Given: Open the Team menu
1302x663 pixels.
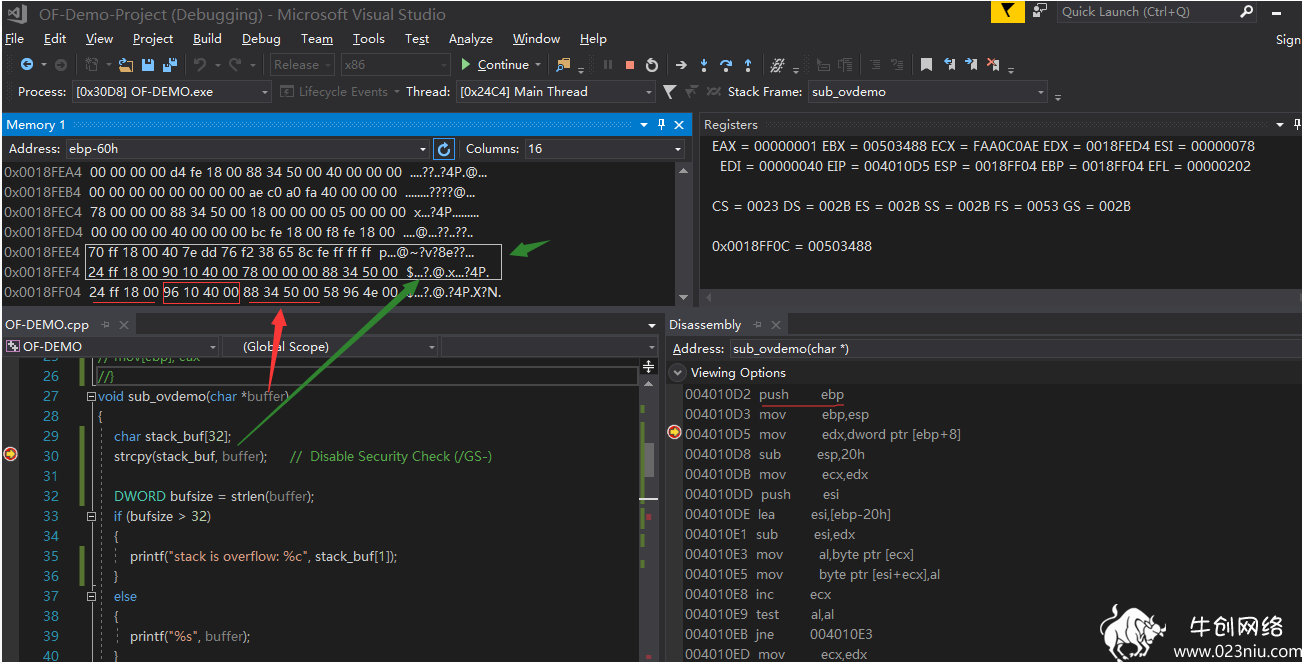Looking at the screenshot, I should coord(317,39).
